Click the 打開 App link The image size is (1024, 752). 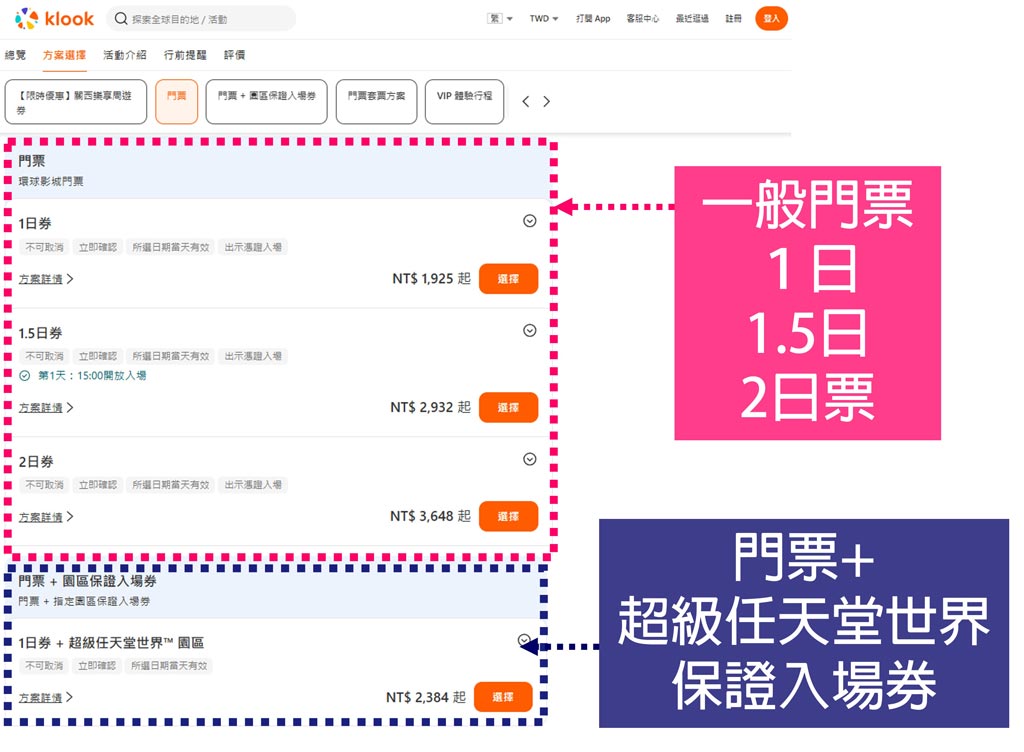(x=593, y=19)
